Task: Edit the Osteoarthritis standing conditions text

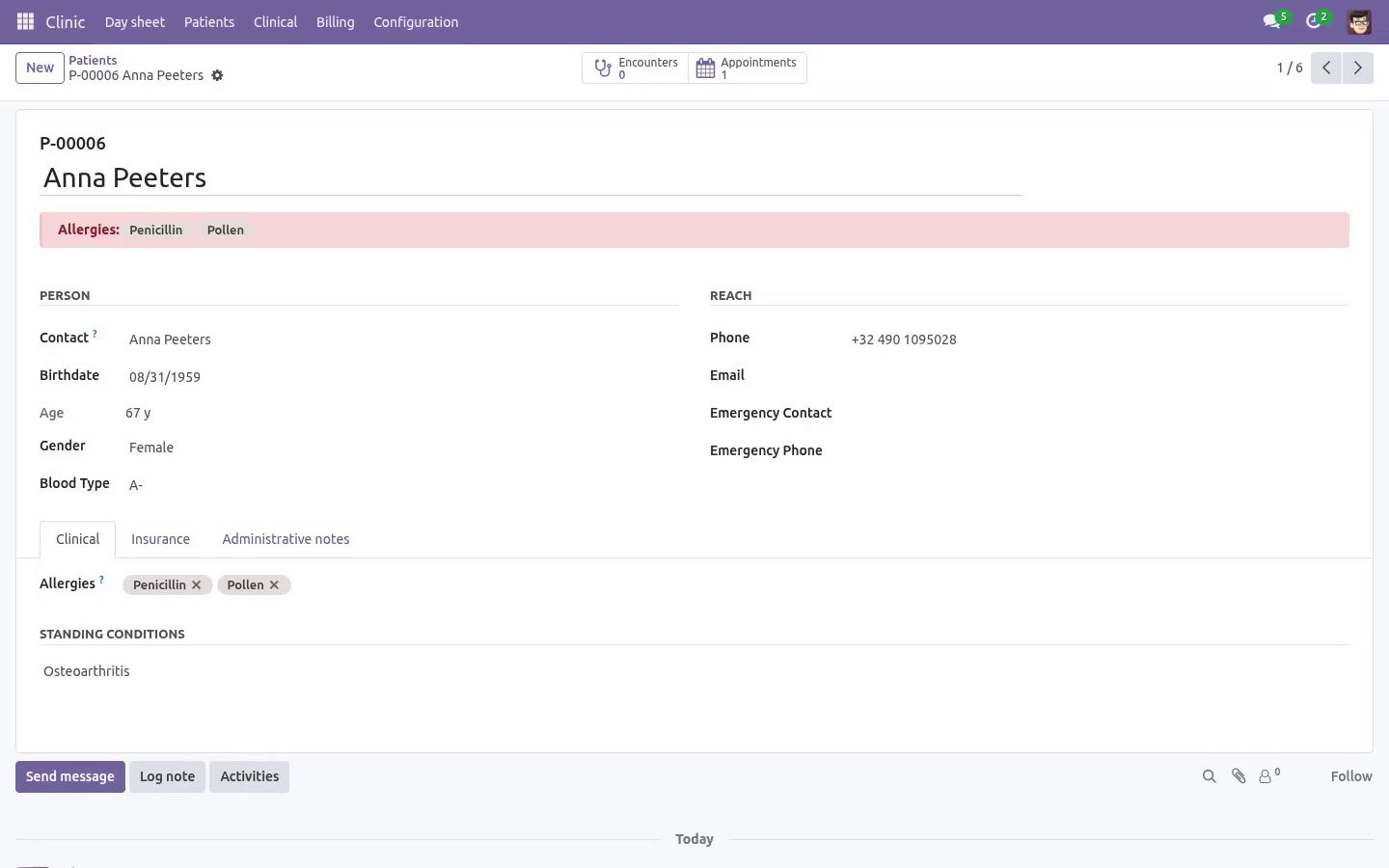Action: click(694, 671)
